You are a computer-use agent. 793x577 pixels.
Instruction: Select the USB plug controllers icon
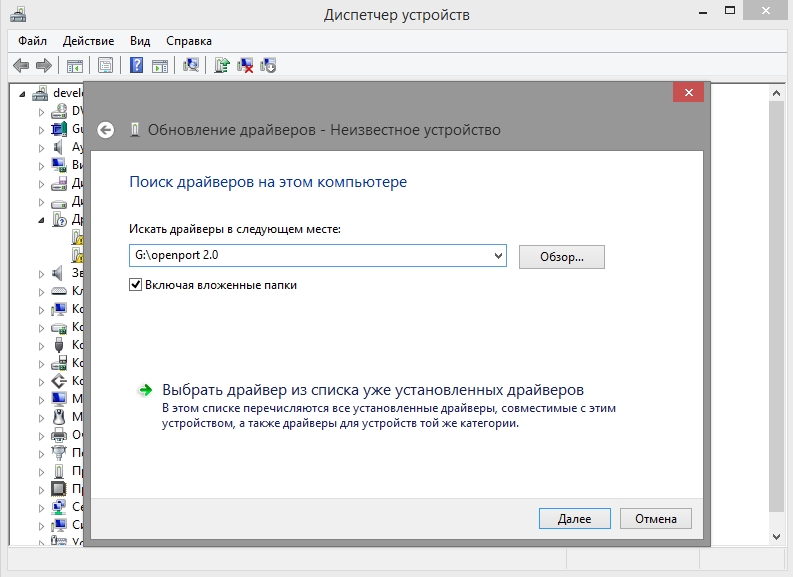point(59,345)
